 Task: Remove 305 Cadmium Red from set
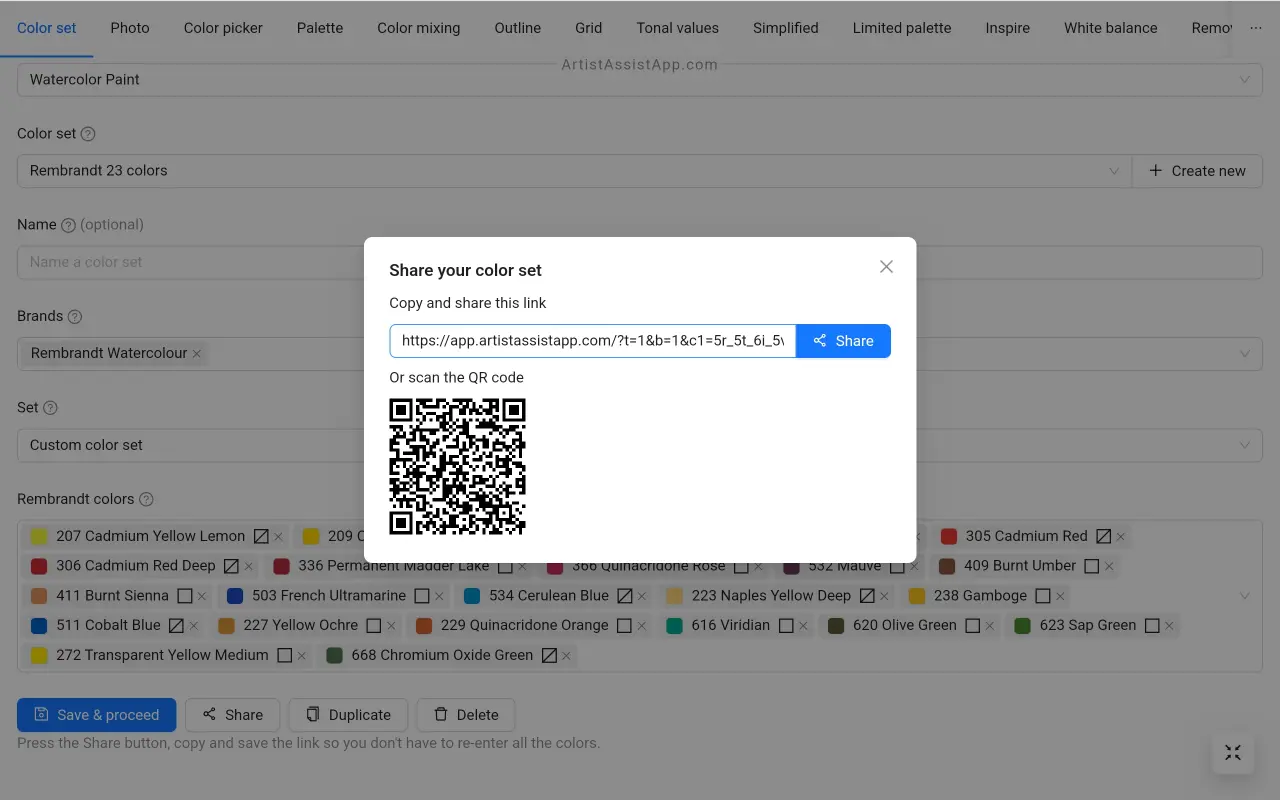pyautogui.click(x=1121, y=537)
